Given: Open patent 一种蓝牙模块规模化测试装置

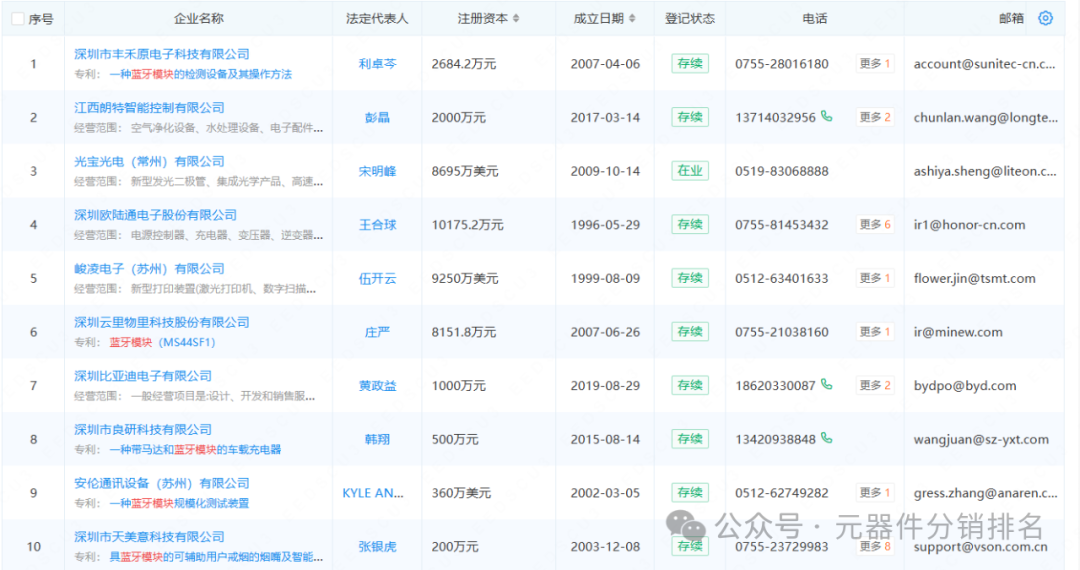Looking at the screenshot, I should pyautogui.click(x=179, y=503).
